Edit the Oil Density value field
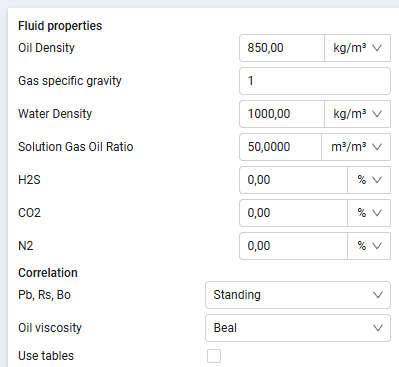This screenshot has width=399, height=367. click(282, 48)
